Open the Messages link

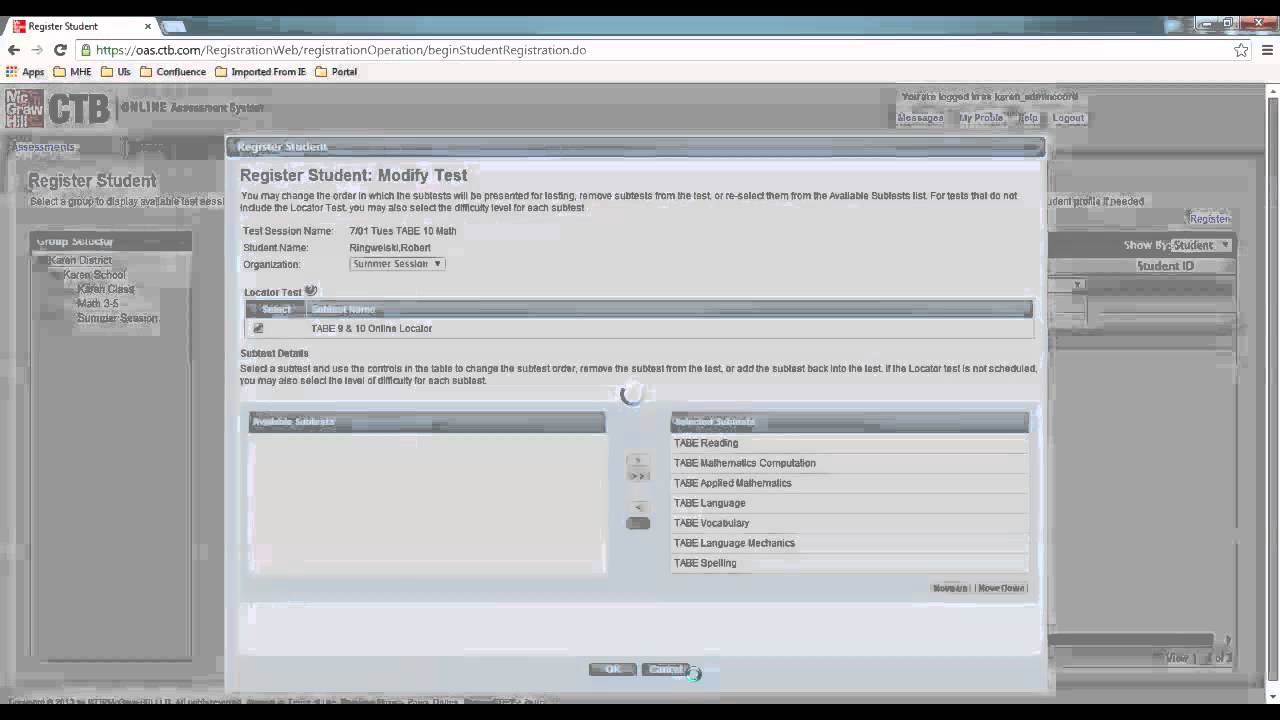tap(920, 118)
